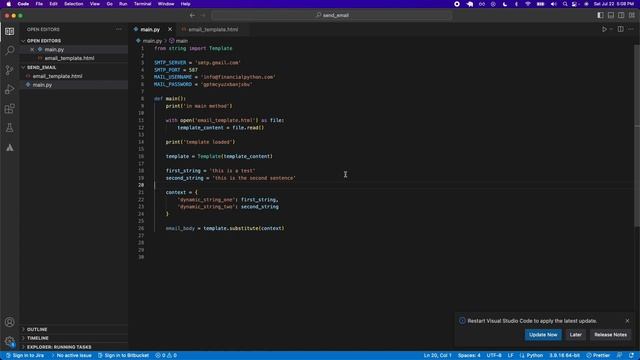Change the LF end of line sequence
The image size is (640, 360).
tap(510, 356)
